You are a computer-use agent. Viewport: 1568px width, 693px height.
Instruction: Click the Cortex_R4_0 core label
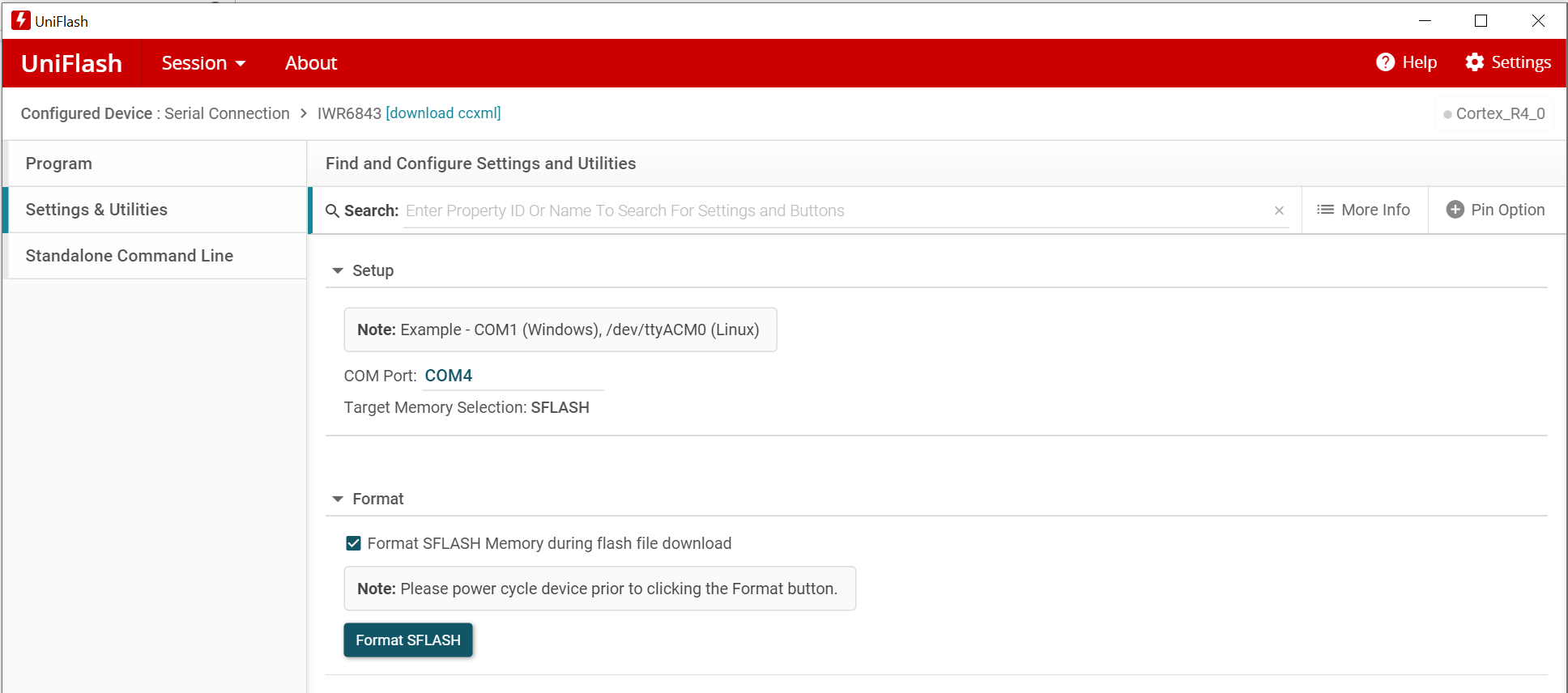(x=1501, y=114)
